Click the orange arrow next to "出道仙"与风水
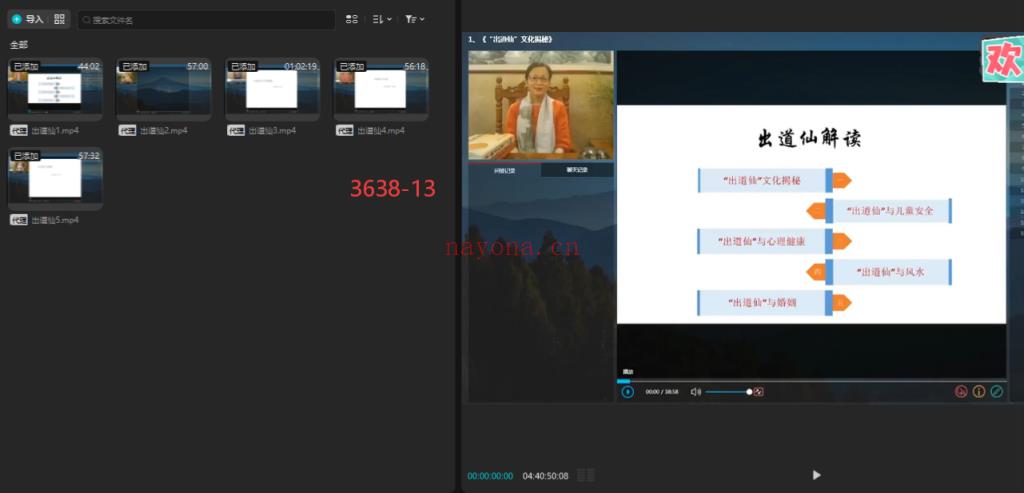 (x=816, y=272)
